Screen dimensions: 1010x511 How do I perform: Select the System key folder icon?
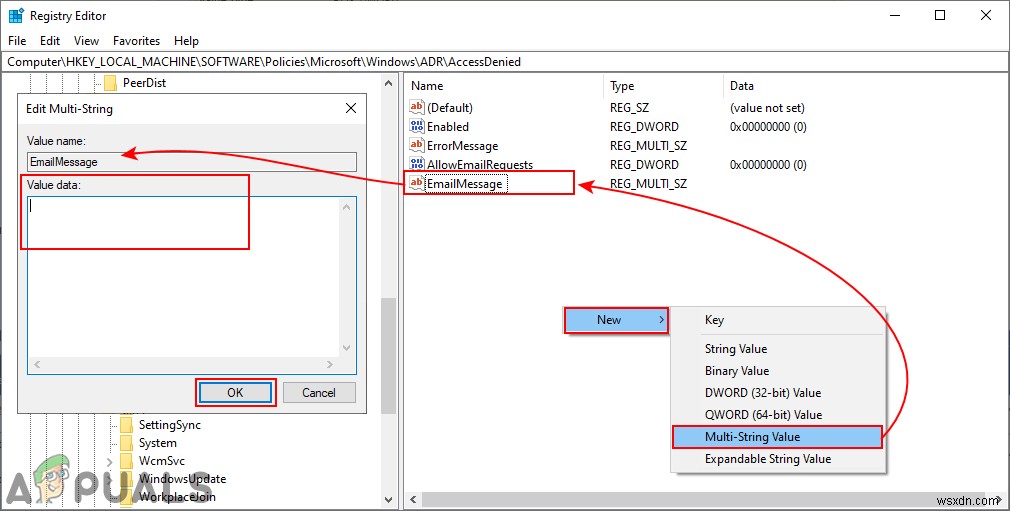(x=126, y=443)
